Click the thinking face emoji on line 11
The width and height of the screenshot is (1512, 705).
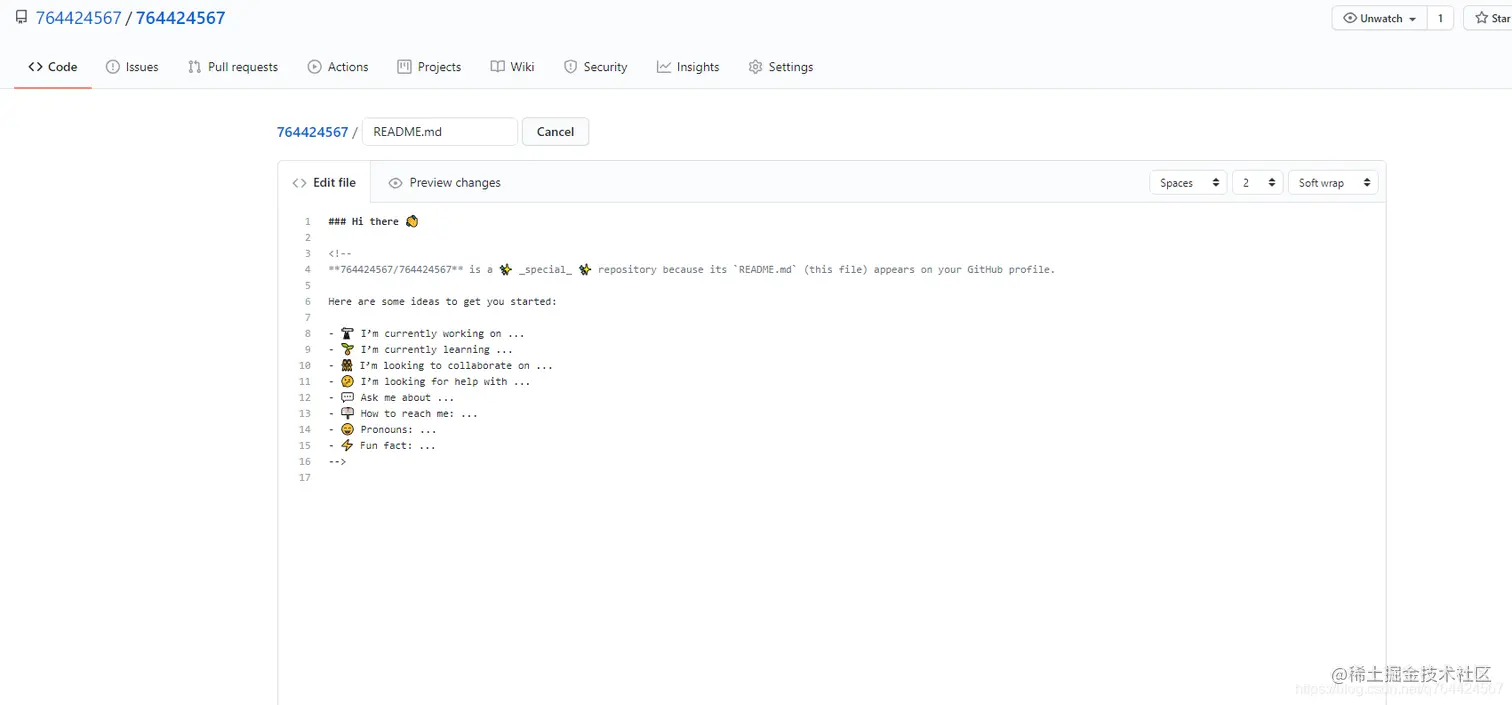347,381
